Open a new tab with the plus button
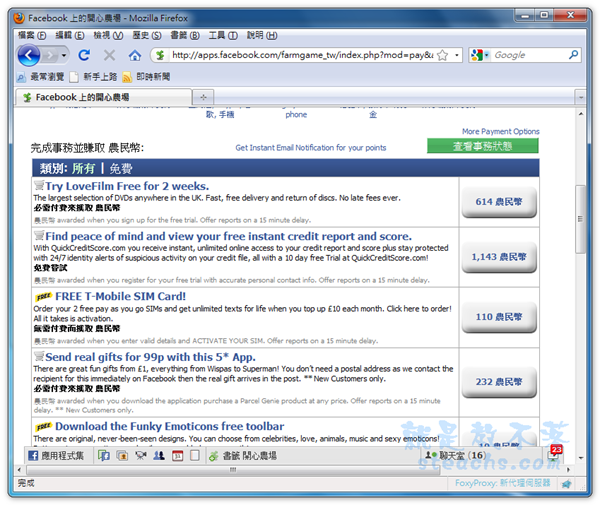 tap(203, 98)
